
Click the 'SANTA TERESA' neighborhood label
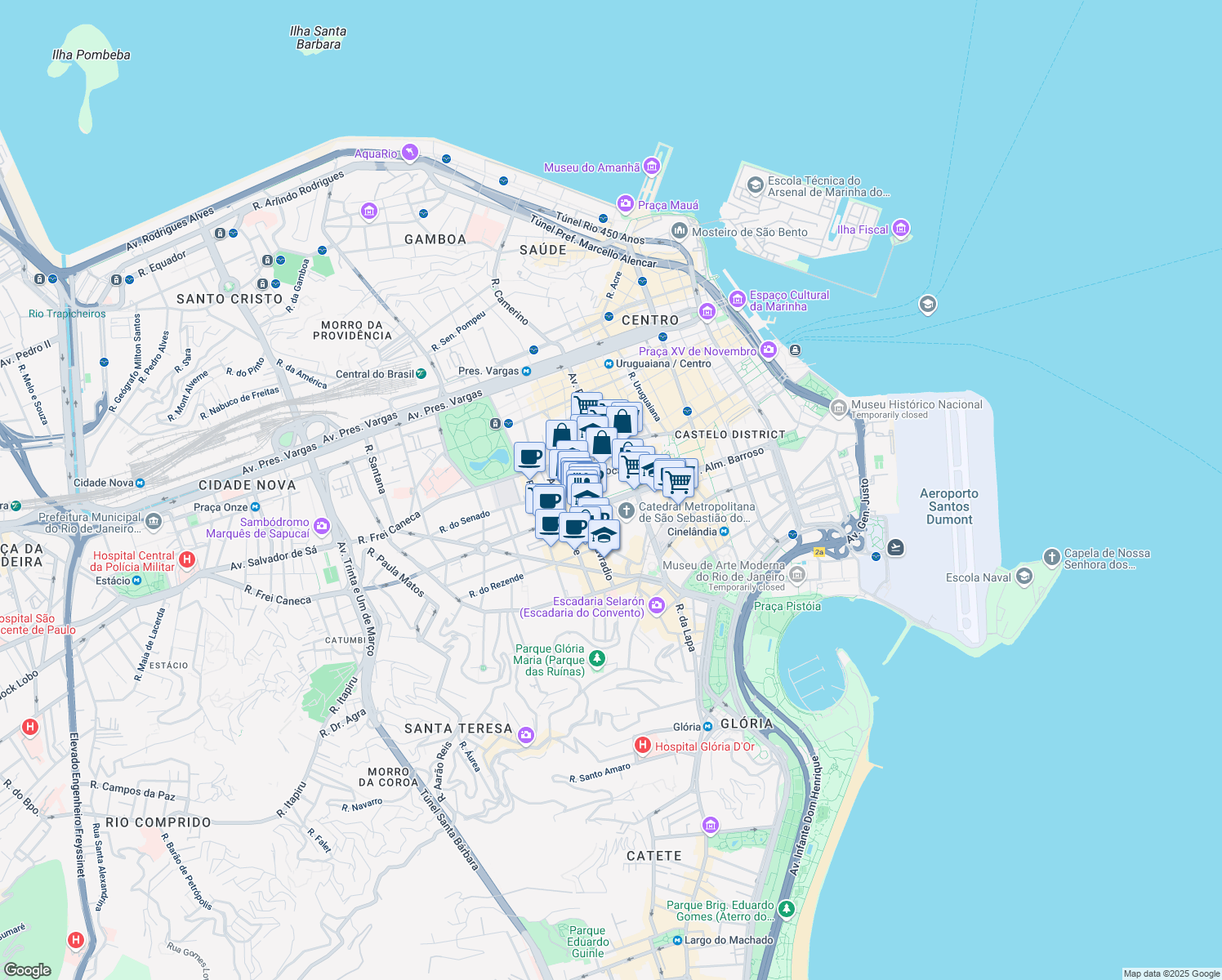click(x=458, y=728)
